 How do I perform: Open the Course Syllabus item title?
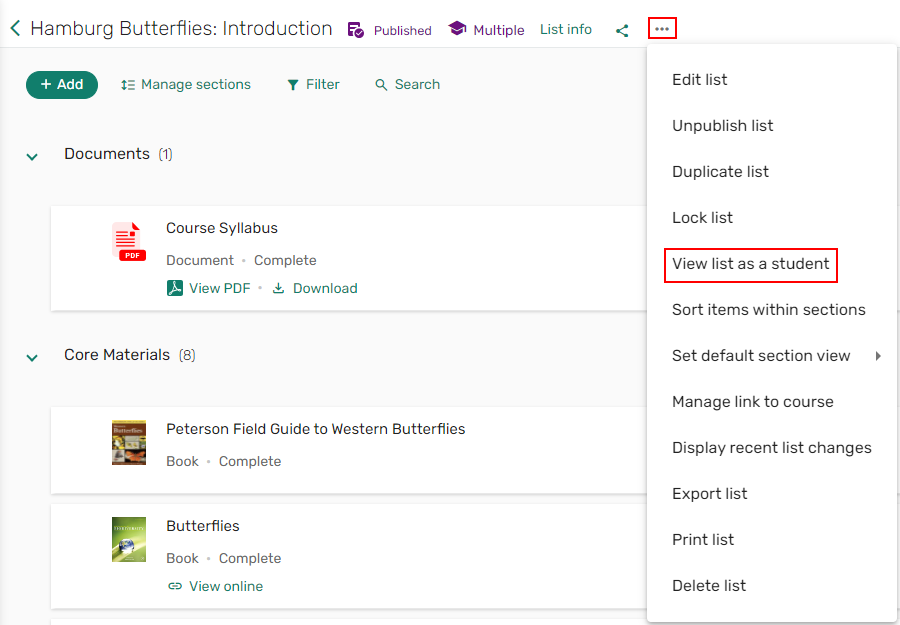[x=222, y=228]
